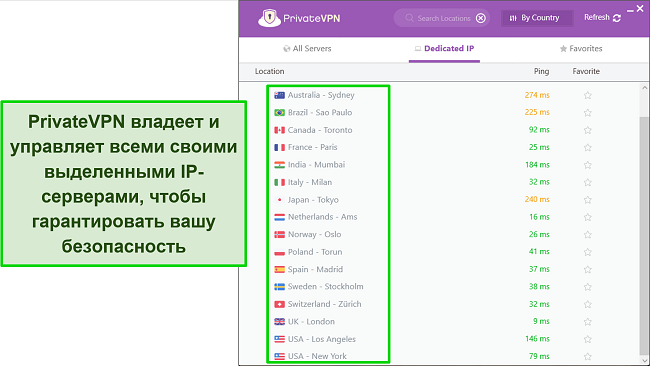Click the India flag icon

coord(279,165)
